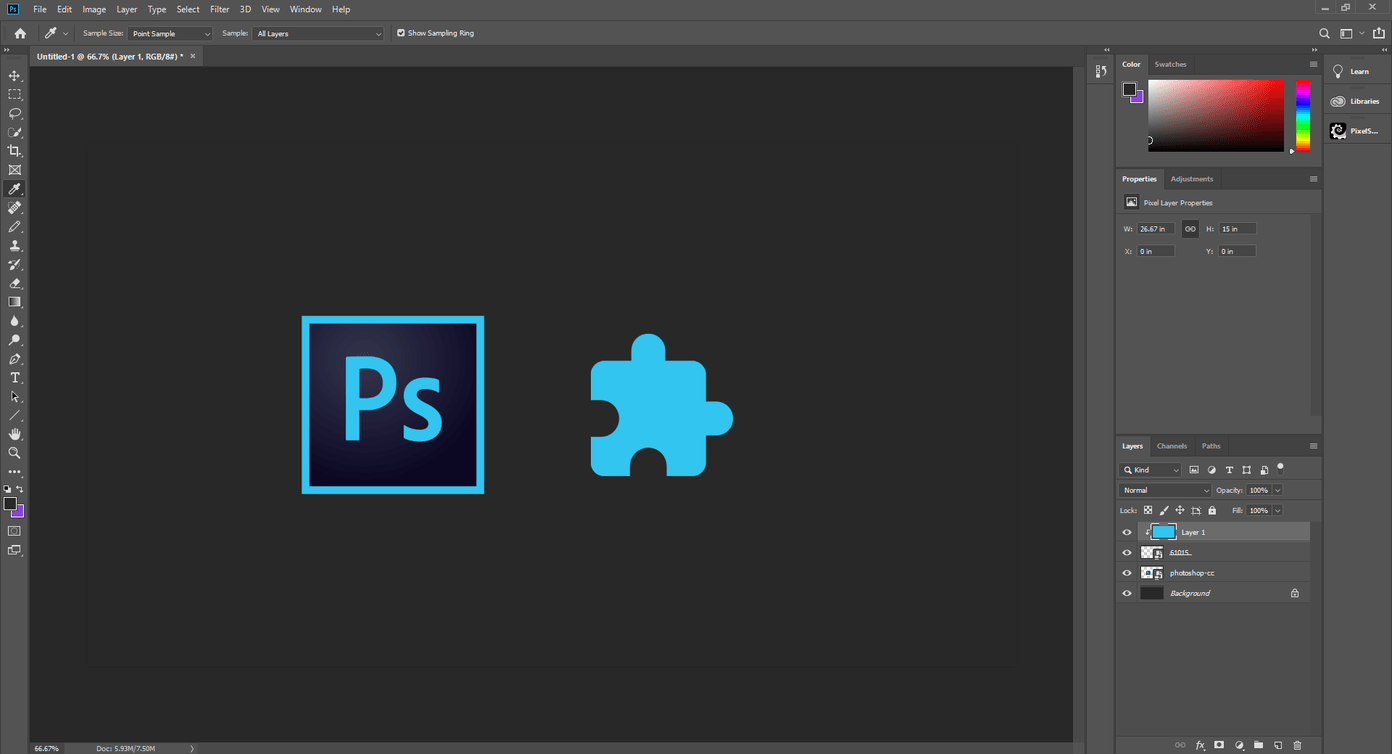Hide Layer 1 with its eye icon

(x=1127, y=532)
